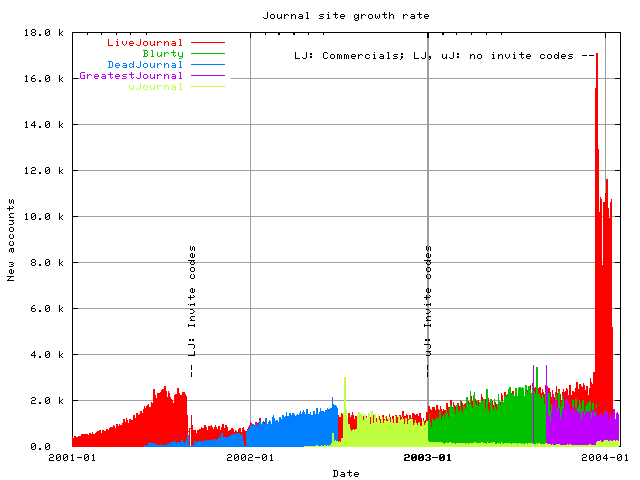Image resolution: width=640 pixels, height=480 pixels.
Task: Click the blue DeadJournal legend line sample
Action: click(208, 64)
